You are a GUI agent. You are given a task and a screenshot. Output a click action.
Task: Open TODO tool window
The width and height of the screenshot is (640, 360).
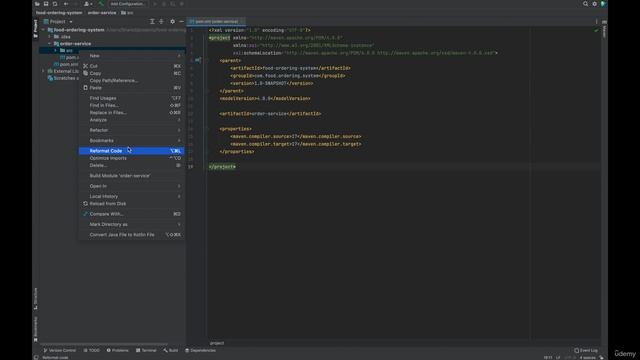(91, 350)
